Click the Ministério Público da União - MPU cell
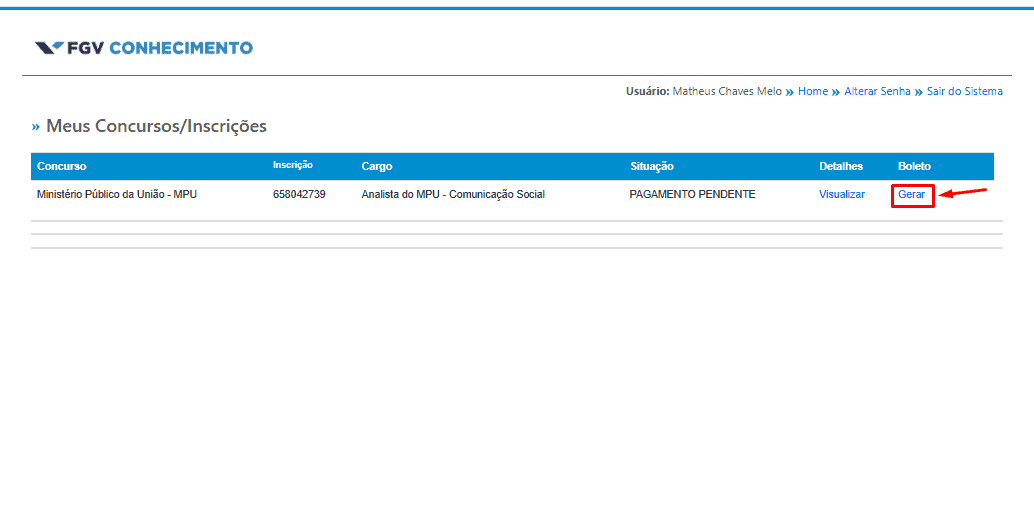 coord(117,194)
